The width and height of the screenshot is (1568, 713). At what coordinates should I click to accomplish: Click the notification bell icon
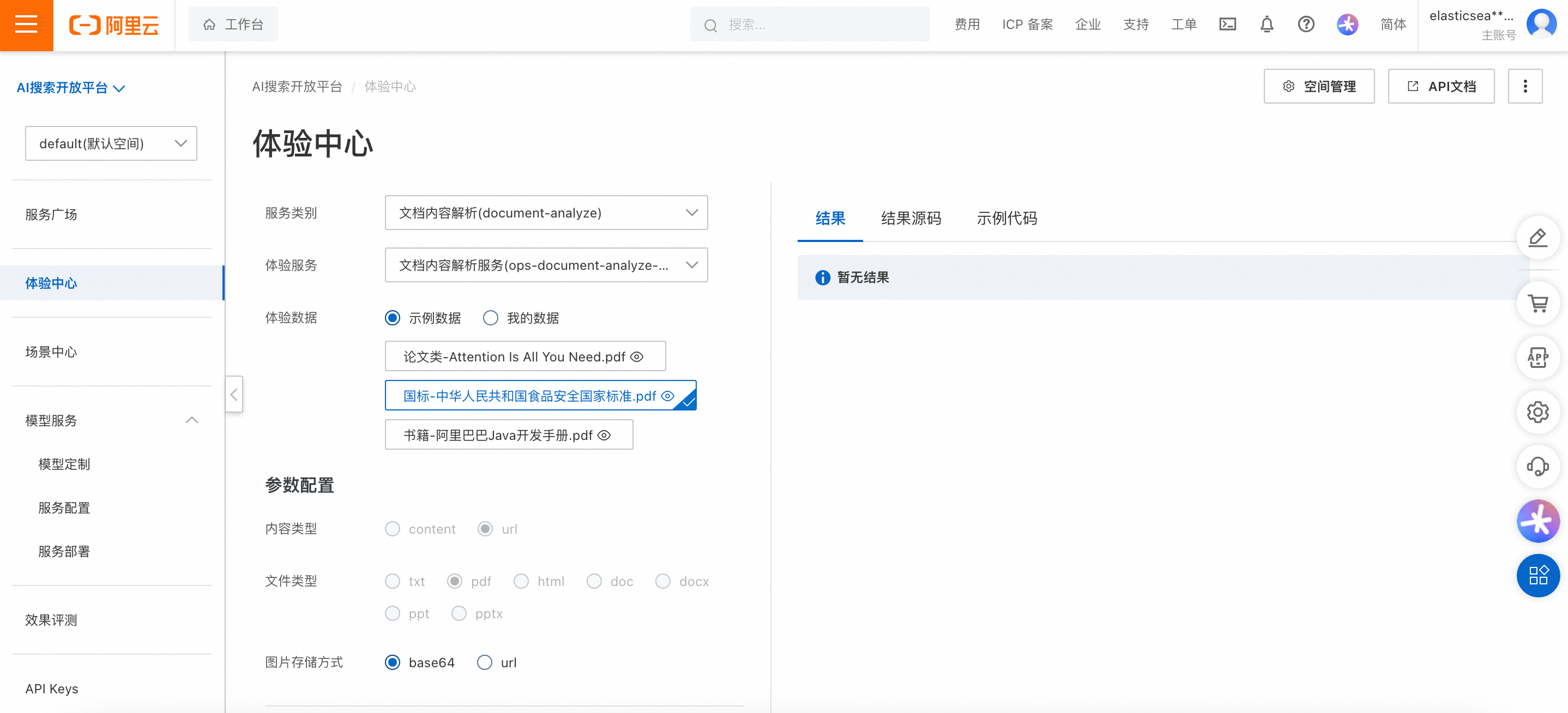[1267, 25]
